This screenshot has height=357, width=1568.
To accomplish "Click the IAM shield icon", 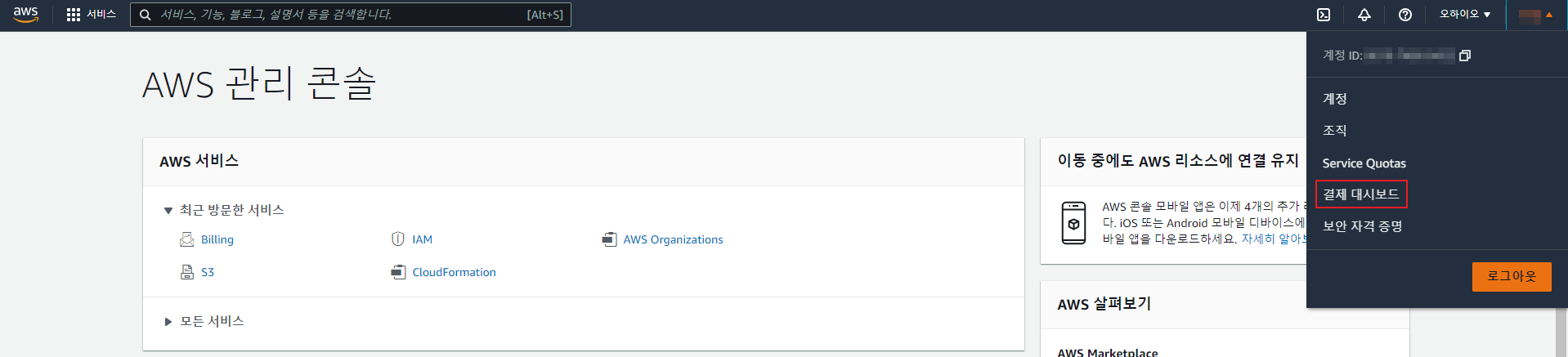I will (x=398, y=239).
